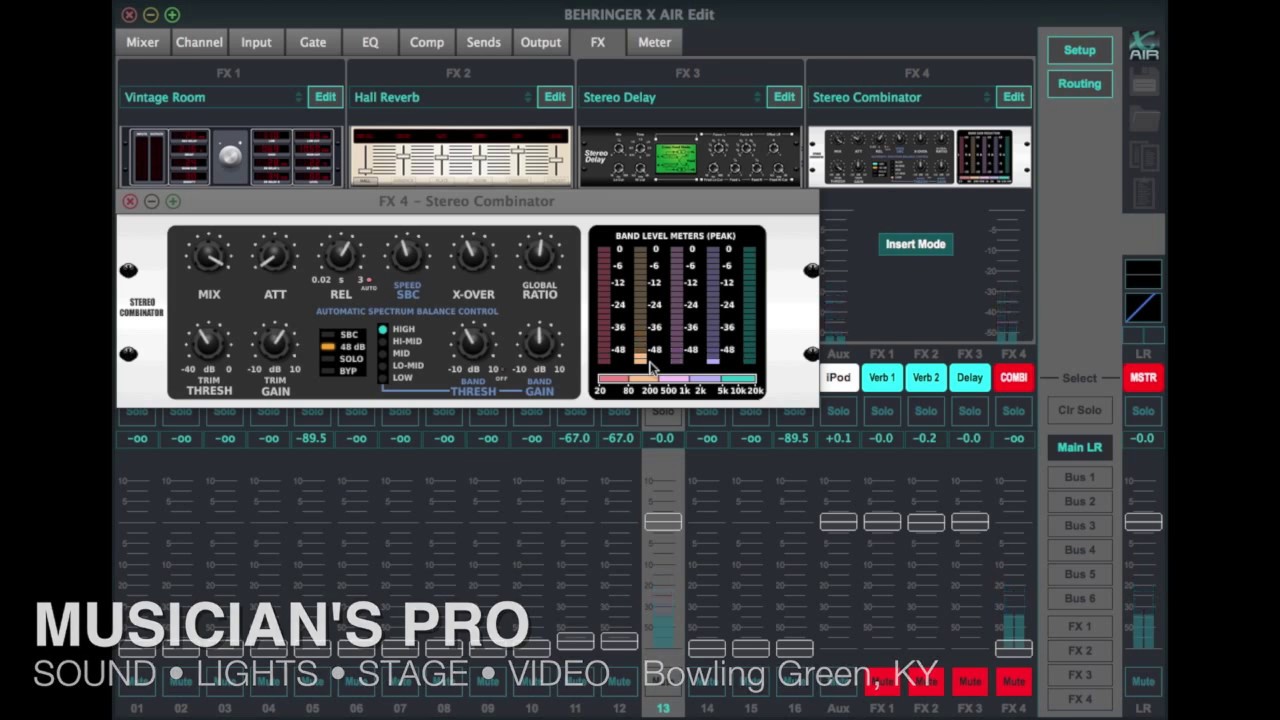The image size is (1280, 720).
Task: Click the Trim Gain knob
Action: [274, 343]
